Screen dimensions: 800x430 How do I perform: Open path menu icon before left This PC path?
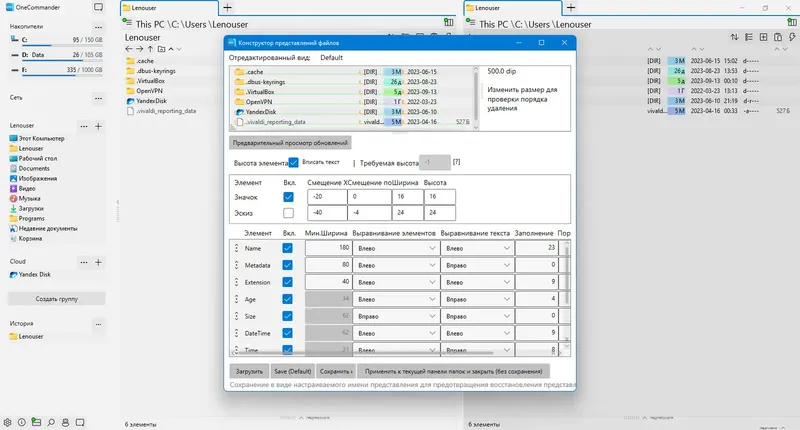coord(128,22)
